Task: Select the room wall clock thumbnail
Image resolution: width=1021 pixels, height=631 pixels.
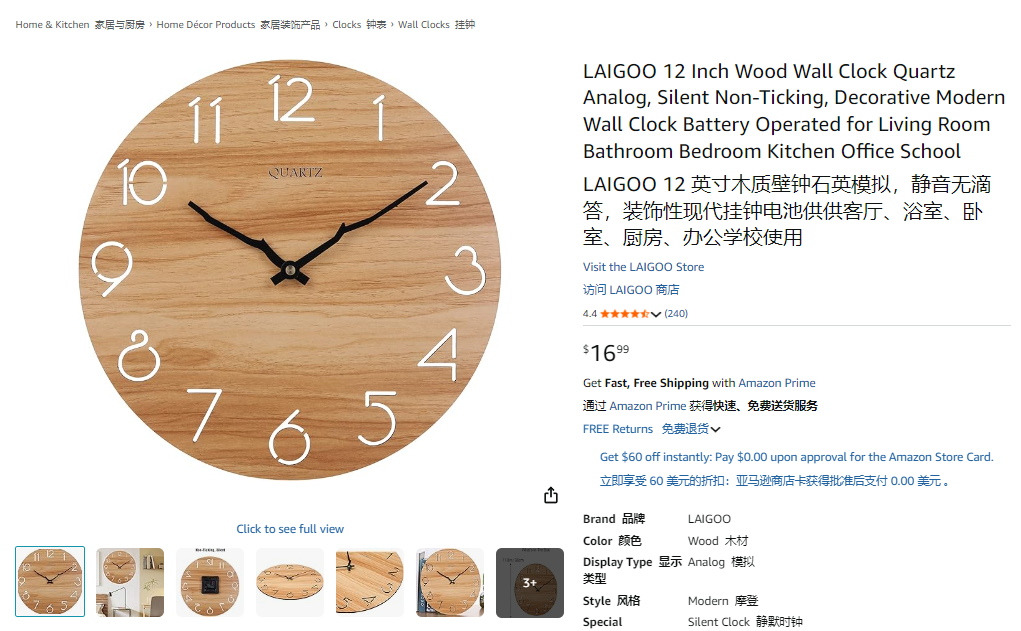Action: pos(130,582)
